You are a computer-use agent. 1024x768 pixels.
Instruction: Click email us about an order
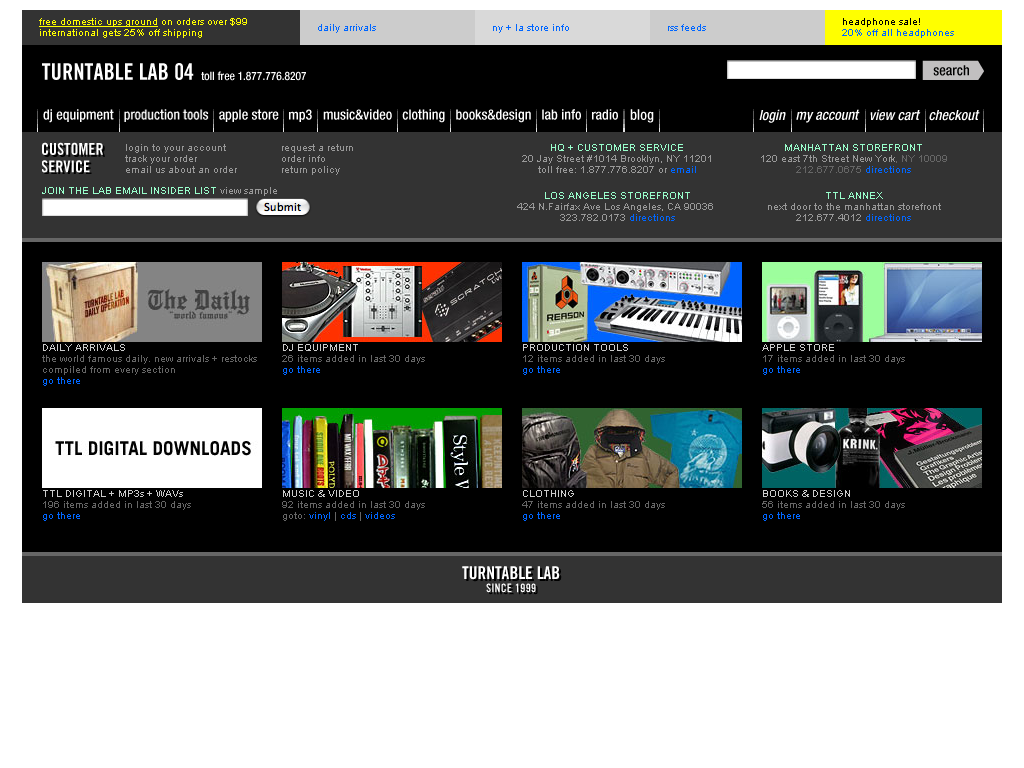point(181,170)
